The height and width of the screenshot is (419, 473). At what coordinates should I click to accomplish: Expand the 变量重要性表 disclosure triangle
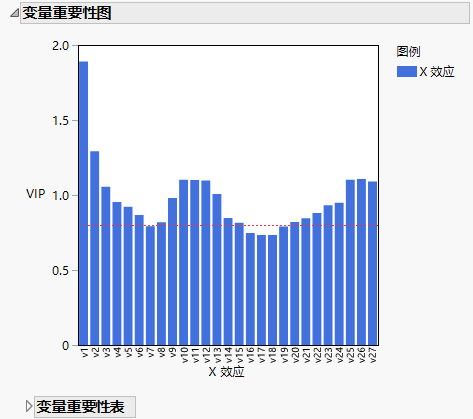point(29,406)
